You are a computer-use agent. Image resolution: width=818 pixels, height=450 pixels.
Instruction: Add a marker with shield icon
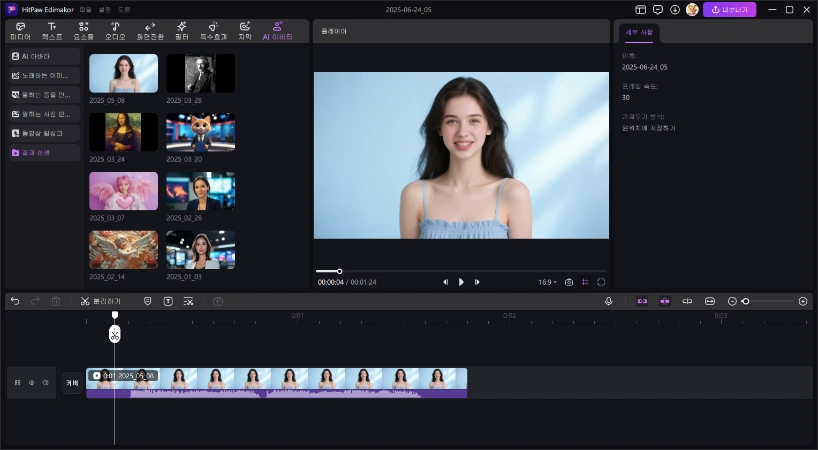pyautogui.click(x=148, y=301)
